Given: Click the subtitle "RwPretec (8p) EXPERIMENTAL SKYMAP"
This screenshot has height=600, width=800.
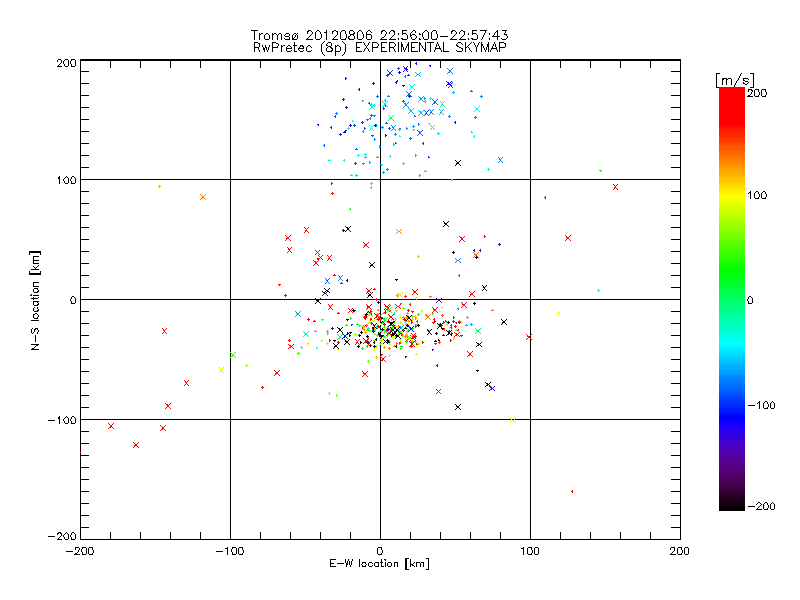Looking at the screenshot, I should coord(379,47).
